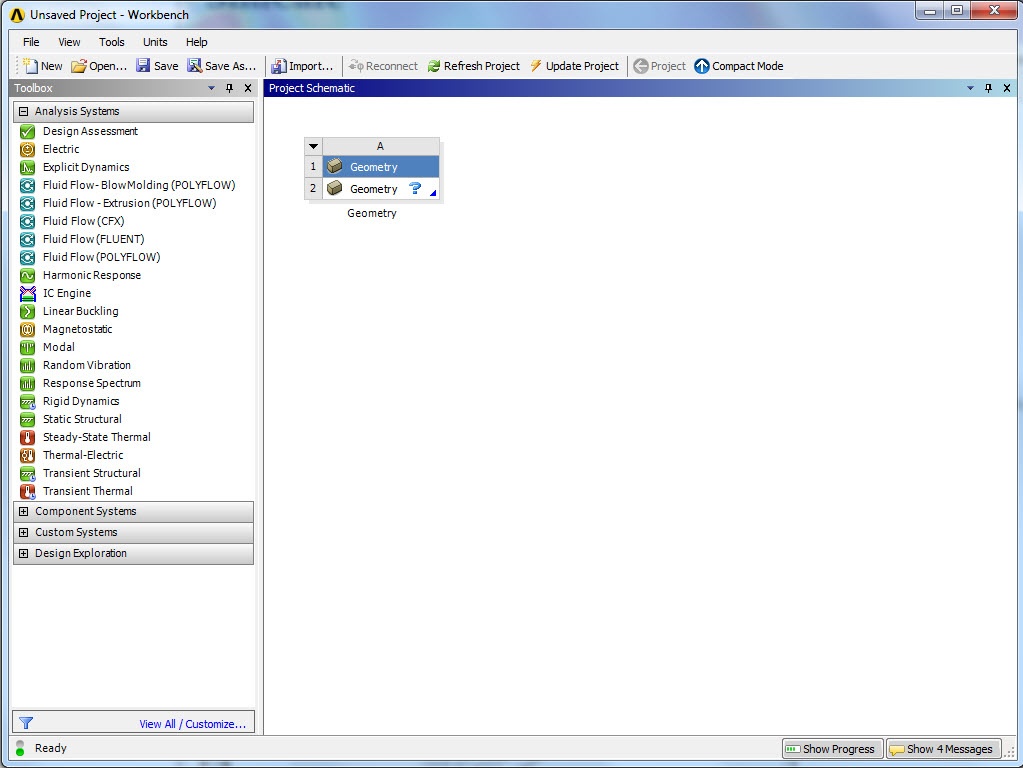Click the Project toolbar button
The width and height of the screenshot is (1023, 768).
coord(660,66)
